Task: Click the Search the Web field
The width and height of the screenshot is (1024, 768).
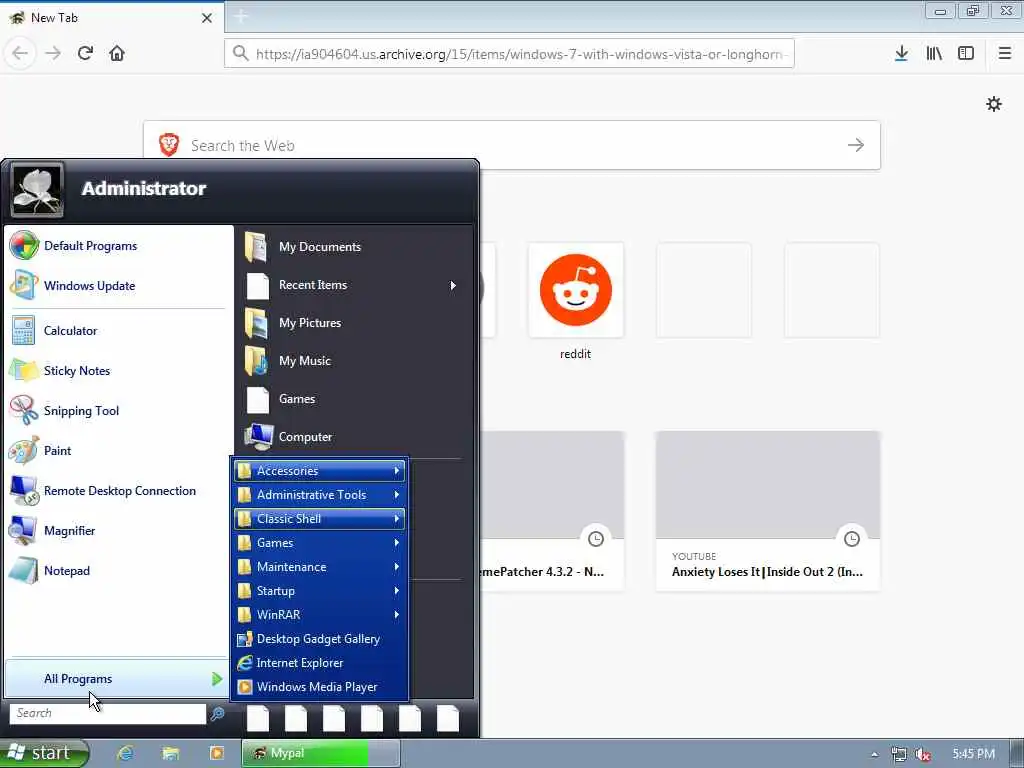Action: (x=511, y=145)
